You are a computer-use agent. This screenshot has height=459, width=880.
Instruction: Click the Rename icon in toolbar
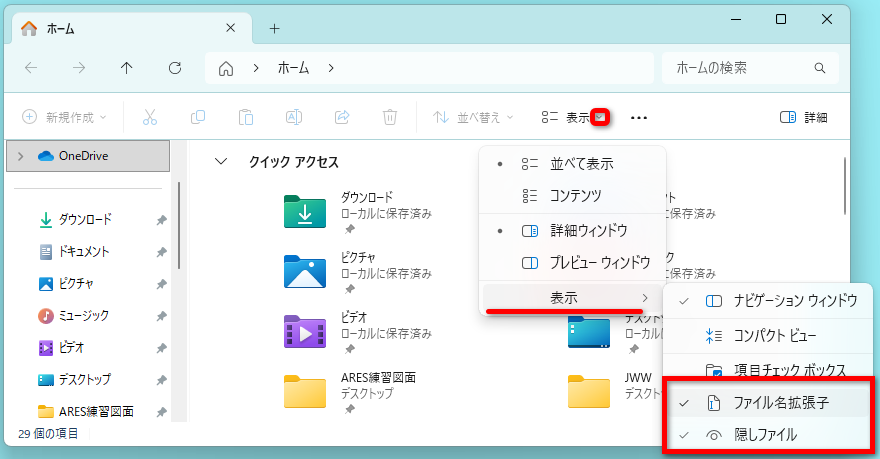point(294,117)
